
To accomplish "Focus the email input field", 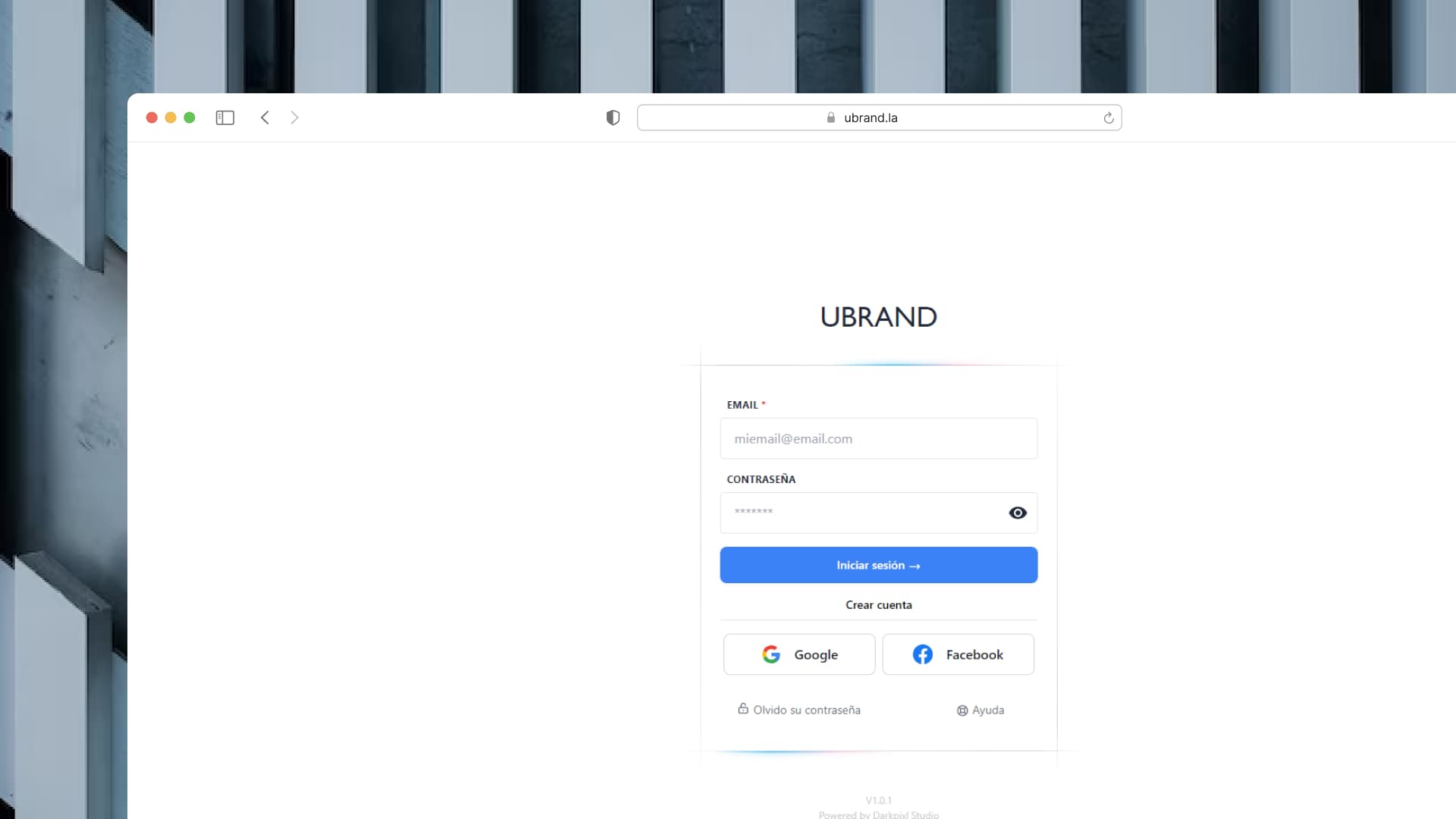I will [878, 438].
